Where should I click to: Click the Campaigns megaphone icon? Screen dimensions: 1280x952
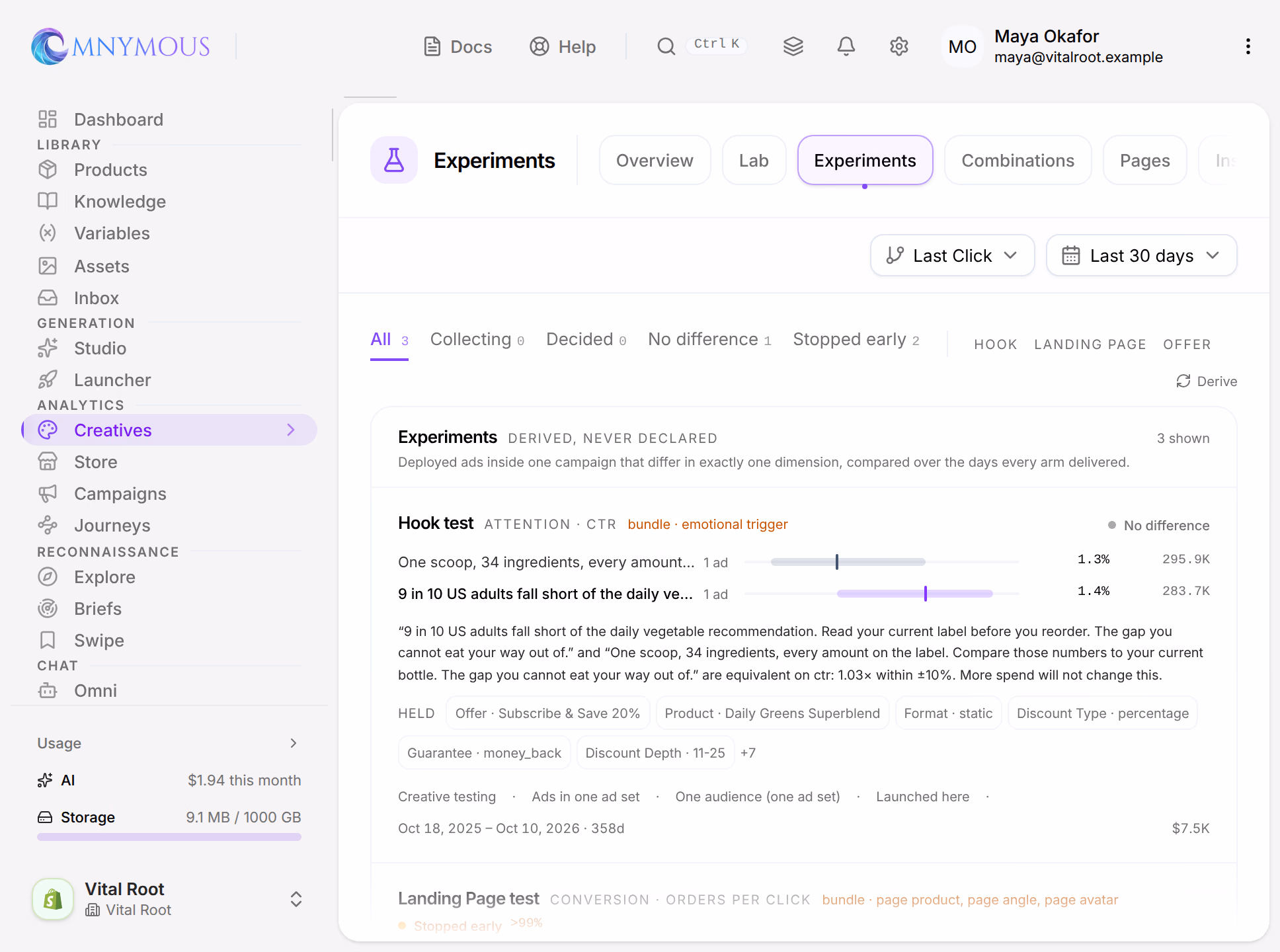click(48, 493)
